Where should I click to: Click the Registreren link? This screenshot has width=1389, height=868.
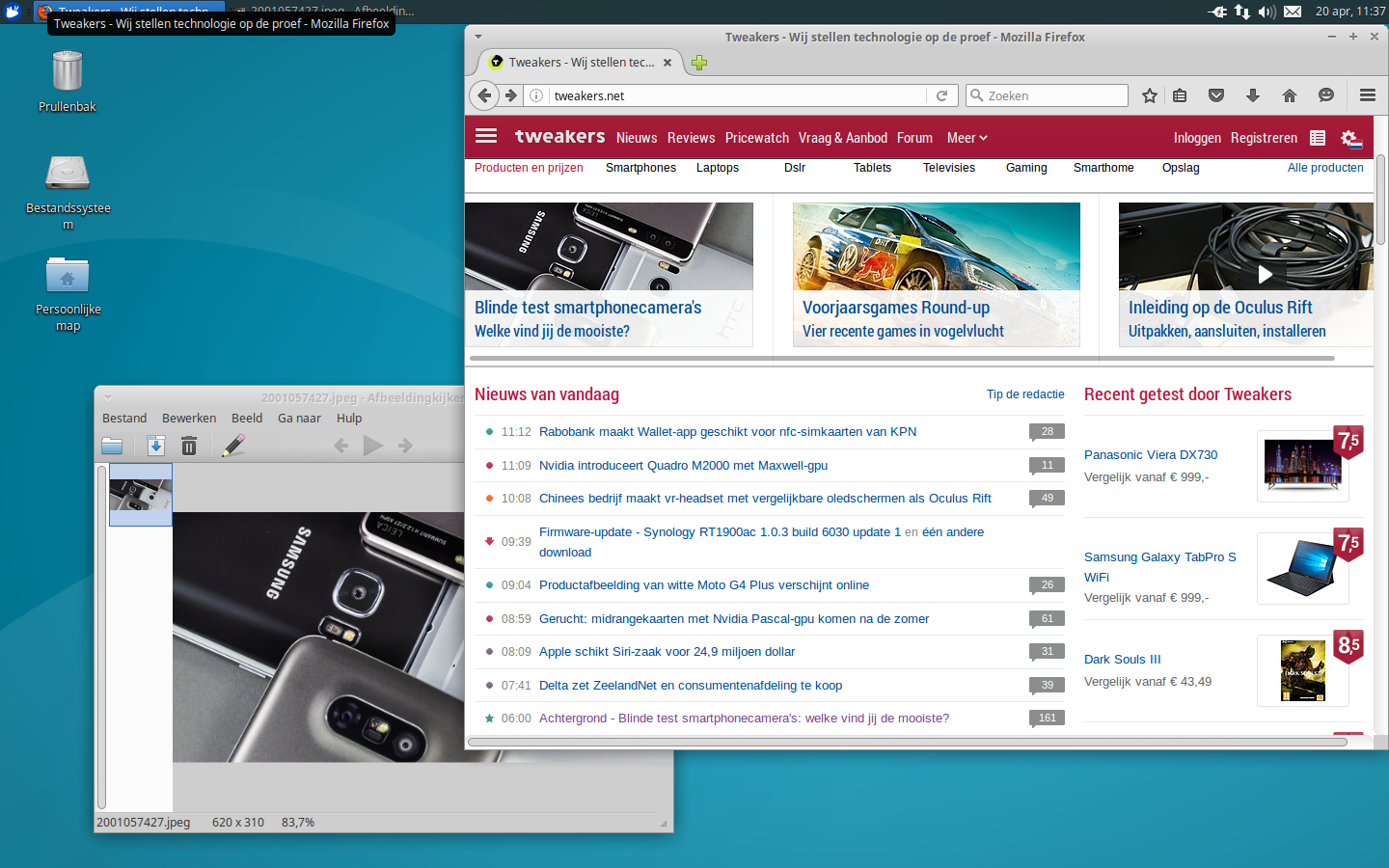pyautogui.click(x=1264, y=138)
